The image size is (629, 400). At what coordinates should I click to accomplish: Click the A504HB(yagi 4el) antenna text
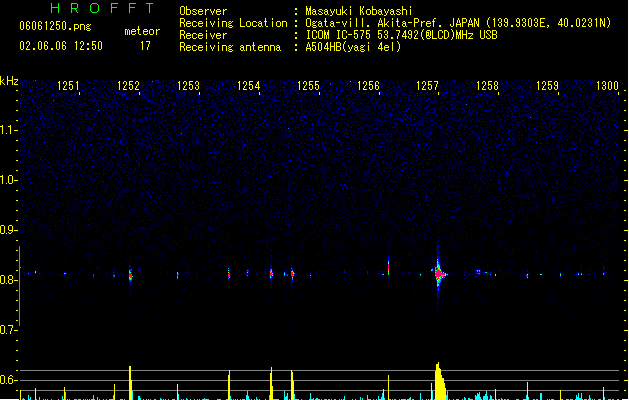click(x=353, y=47)
